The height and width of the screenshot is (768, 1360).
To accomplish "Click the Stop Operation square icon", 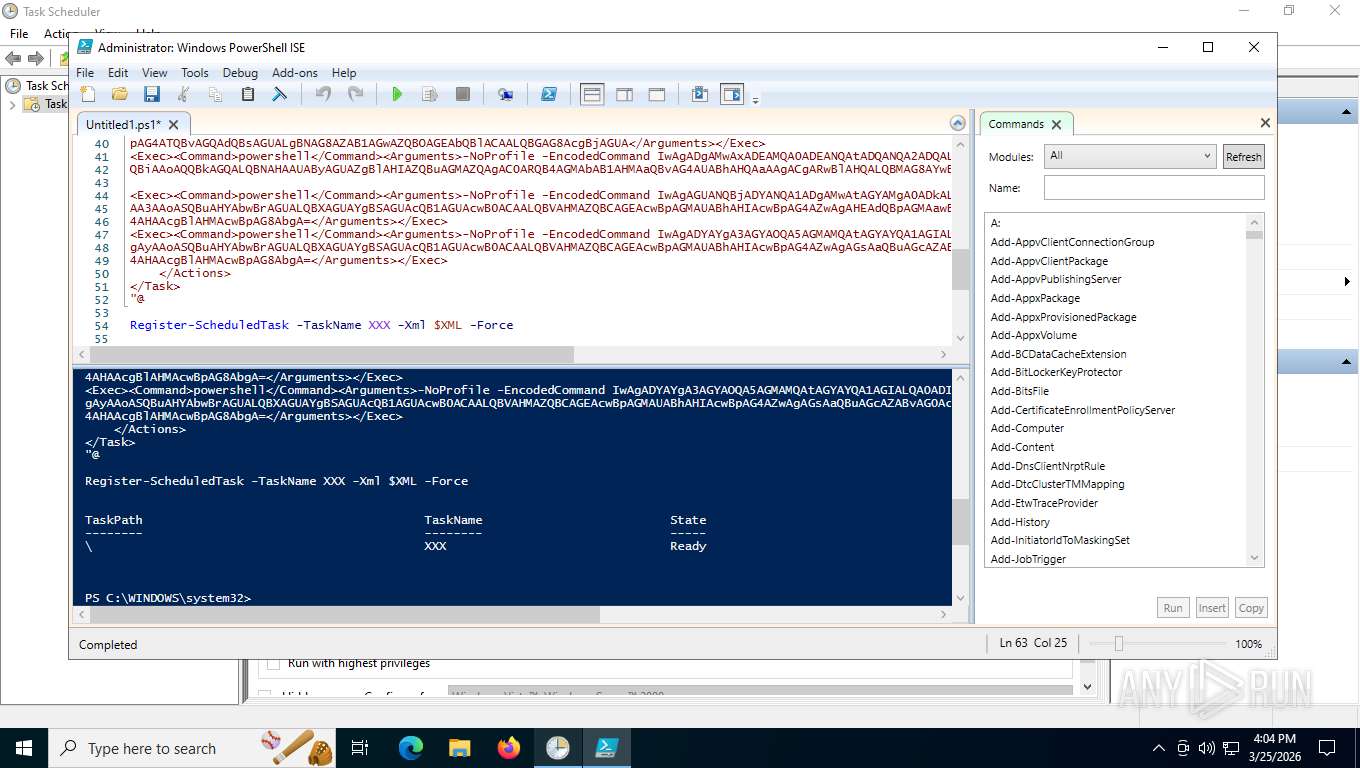I will pos(462,94).
